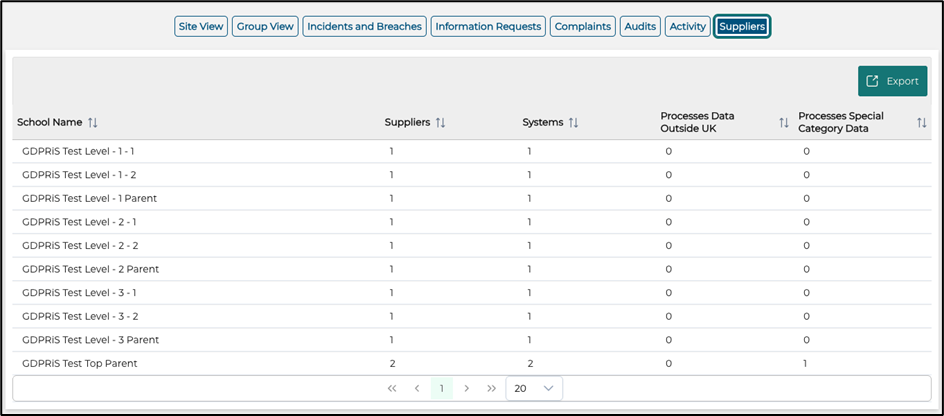Click the Systems column sort icon
Screen dimensions: 944x416
click(573, 122)
